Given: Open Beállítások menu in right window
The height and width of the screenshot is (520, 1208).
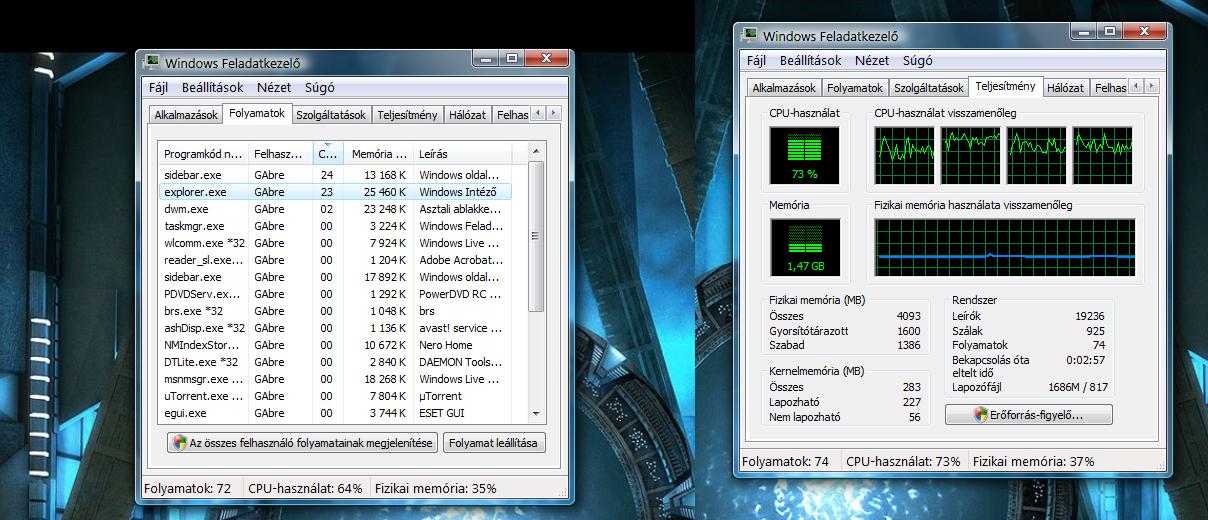Looking at the screenshot, I should (811, 60).
